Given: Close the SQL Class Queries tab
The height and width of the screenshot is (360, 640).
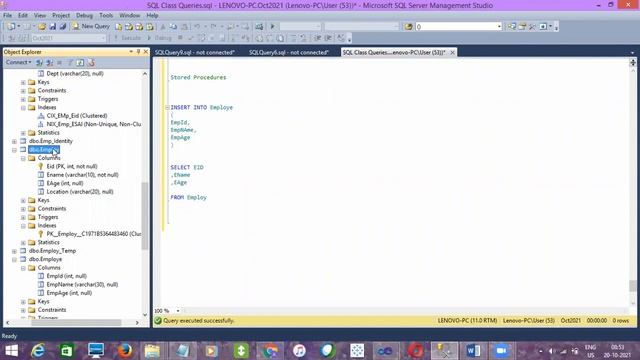Looking at the screenshot, I should click(452, 52).
